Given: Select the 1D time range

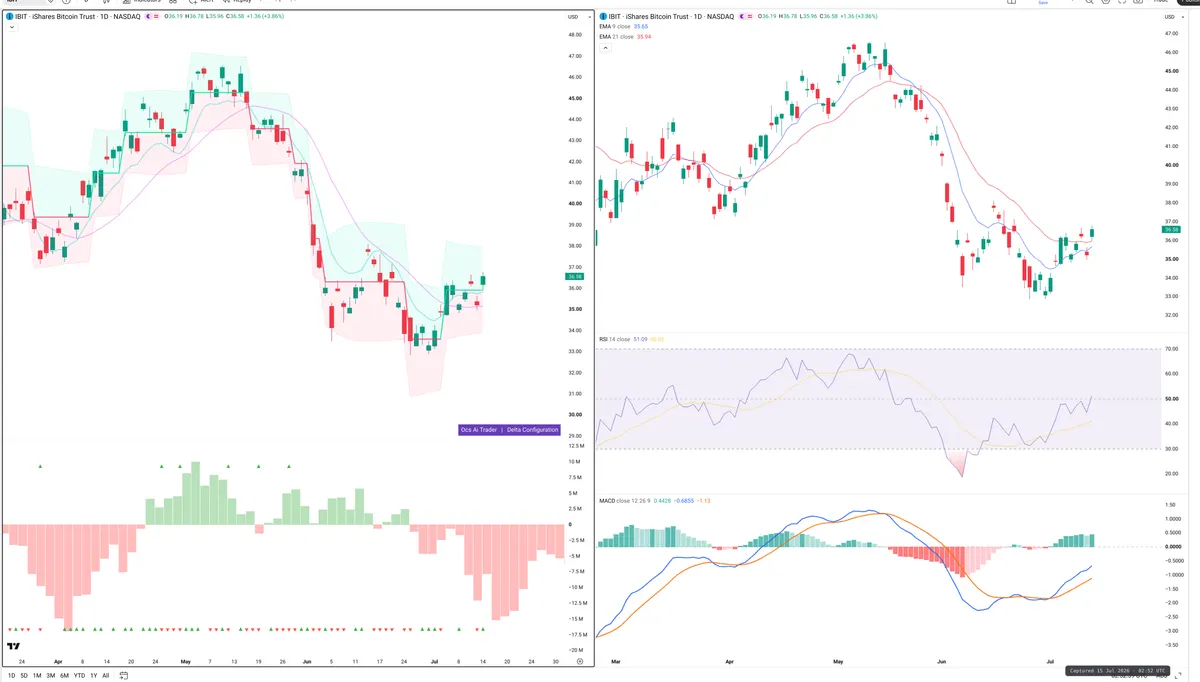Looking at the screenshot, I should click(11, 676).
